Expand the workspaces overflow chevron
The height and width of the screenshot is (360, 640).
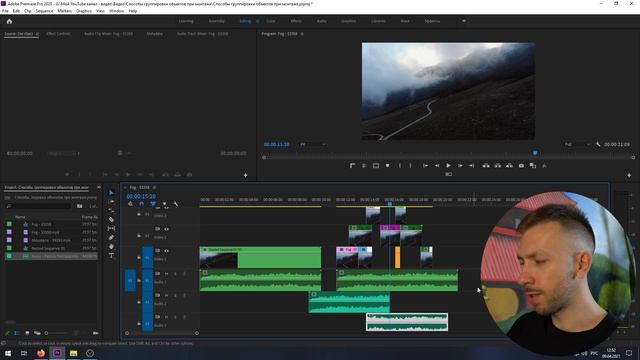click(x=464, y=21)
